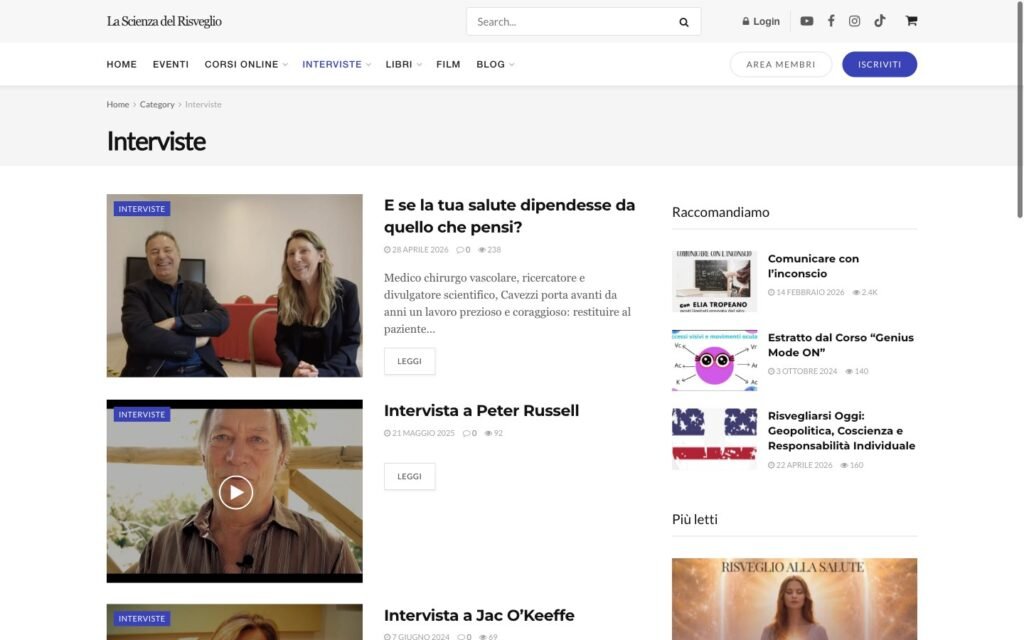1024x640 pixels.
Task: Open the Film menu item
Action: tap(448, 65)
